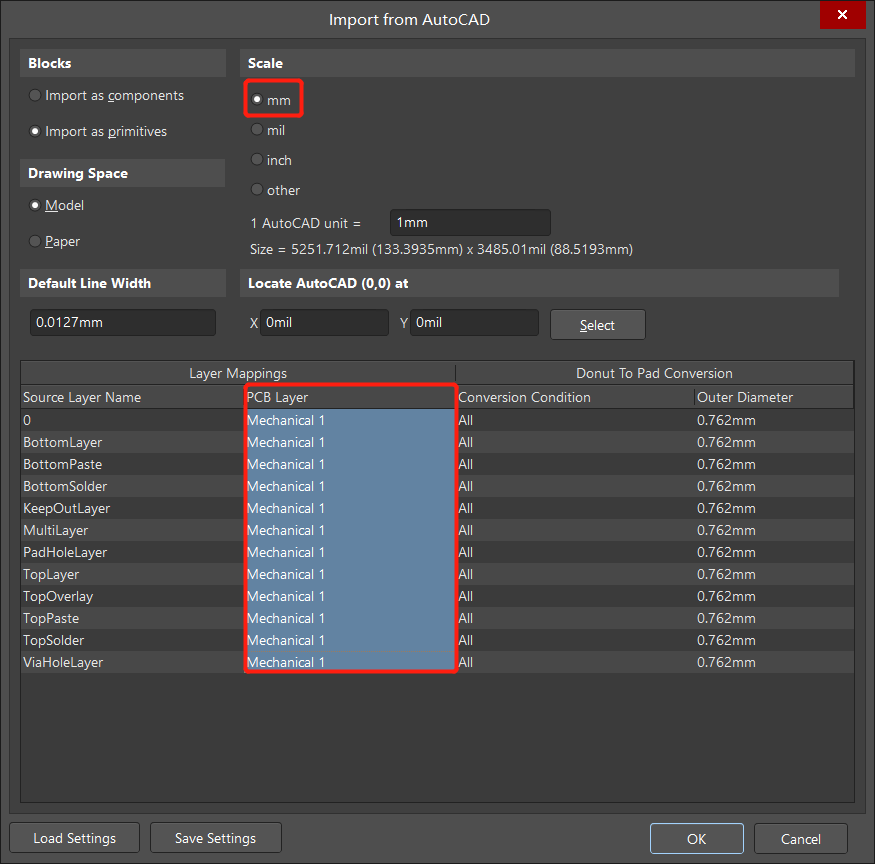The image size is (875, 864).
Task: Select Import as primitives
Action: click(35, 131)
